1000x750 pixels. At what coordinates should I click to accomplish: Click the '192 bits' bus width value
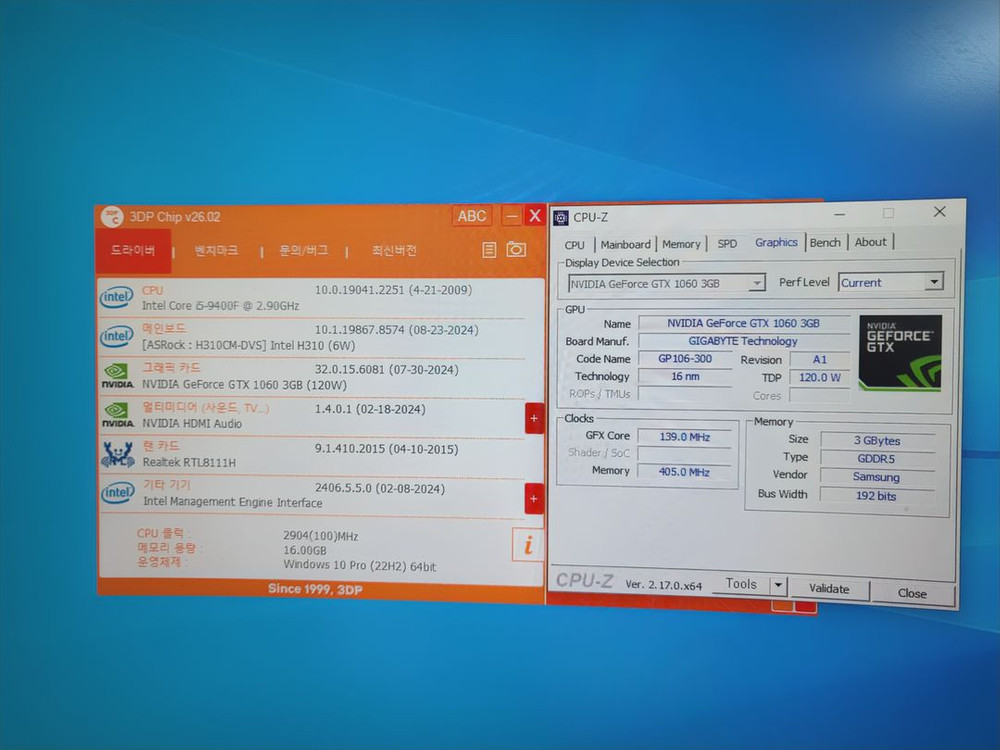point(878,496)
